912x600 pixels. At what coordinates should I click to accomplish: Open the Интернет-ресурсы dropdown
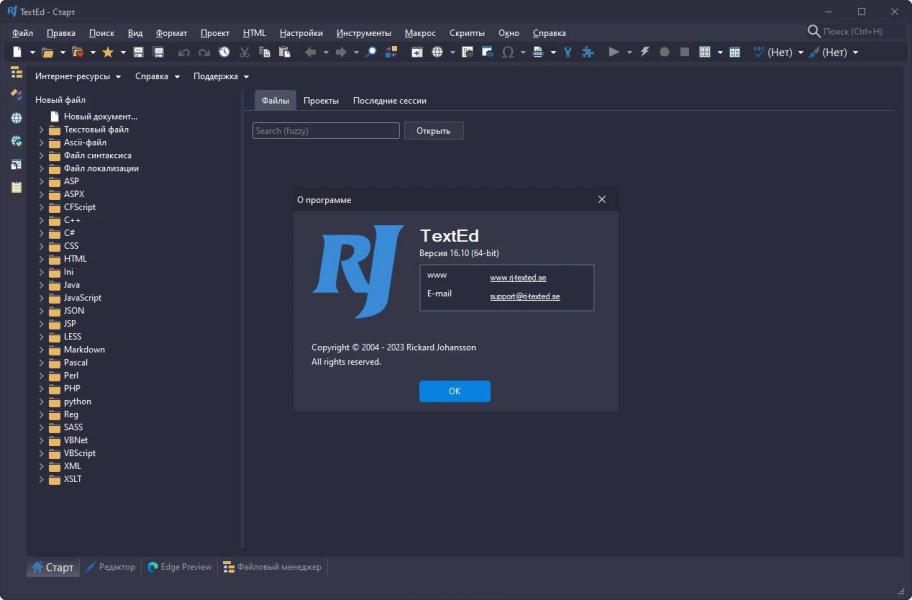pos(78,76)
